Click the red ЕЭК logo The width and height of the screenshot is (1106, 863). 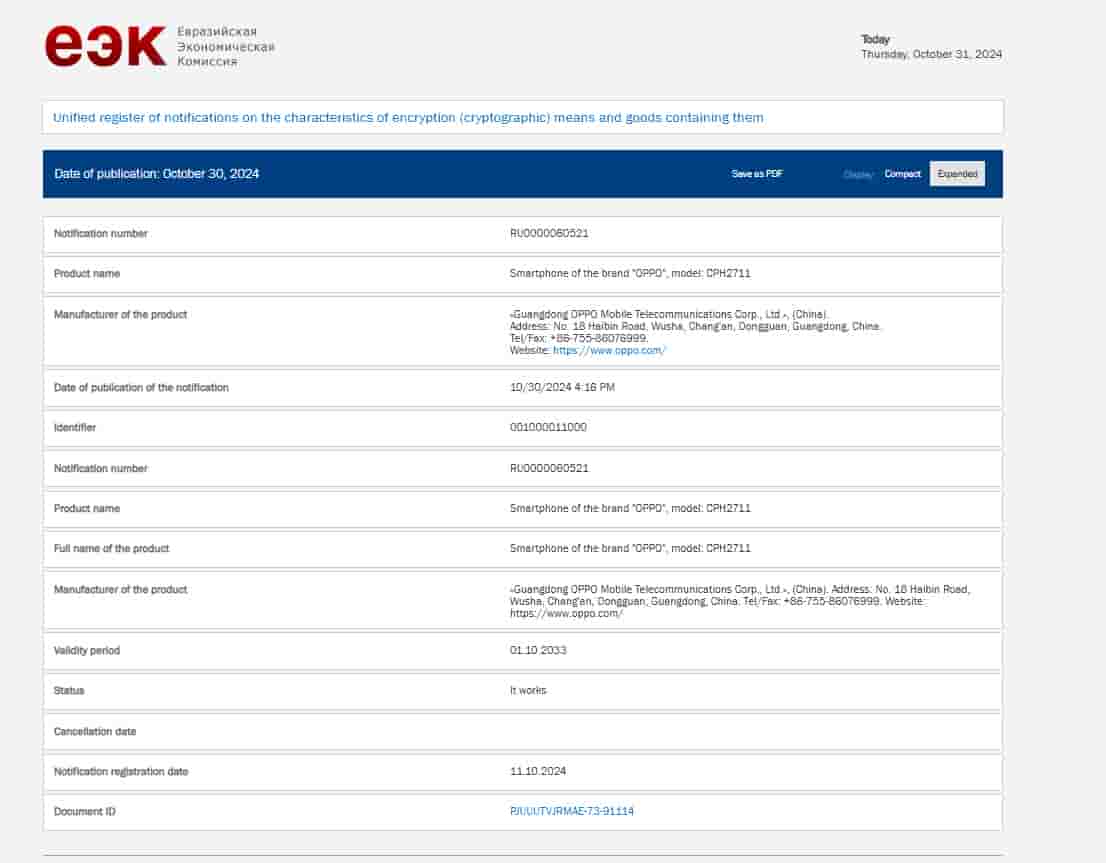coord(105,46)
